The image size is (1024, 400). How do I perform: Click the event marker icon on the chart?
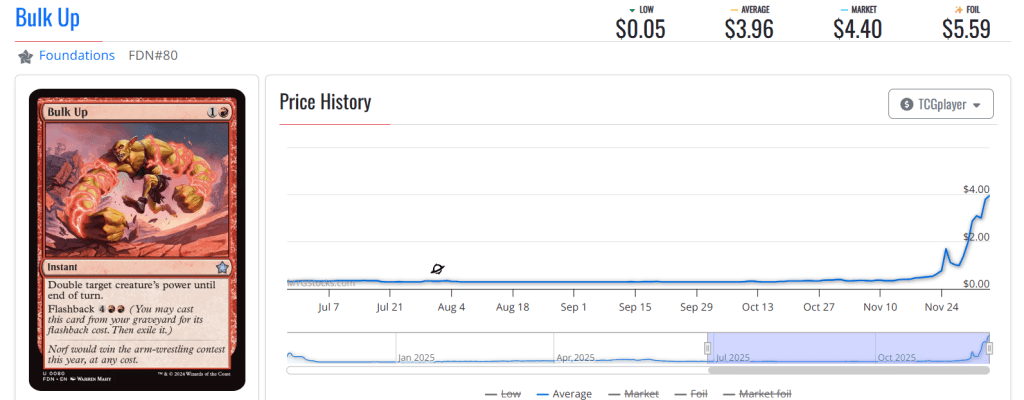tap(437, 269)
